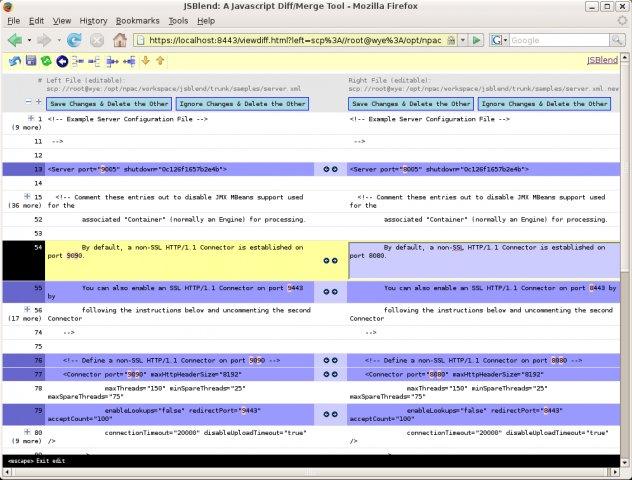The width and height of the screenshot is (632, 480).
Task: Click the green refresh diff icon
Action: point(46,61)
